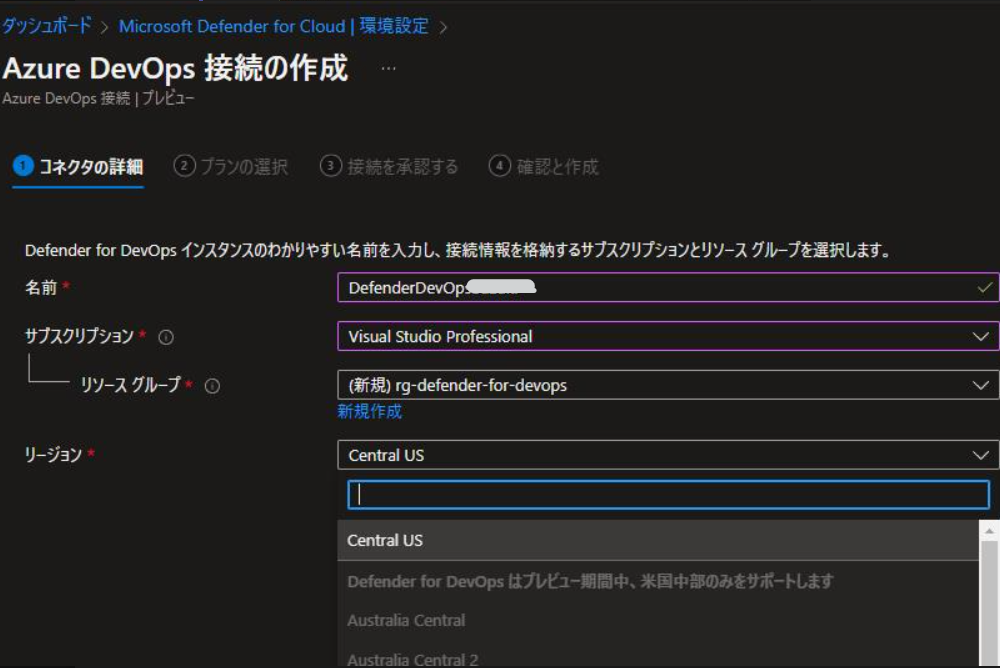Open the ellipsis menu beside the page title
This screenshot has height=668, width=1000.
pyautogui.click(x=388, y=68)
